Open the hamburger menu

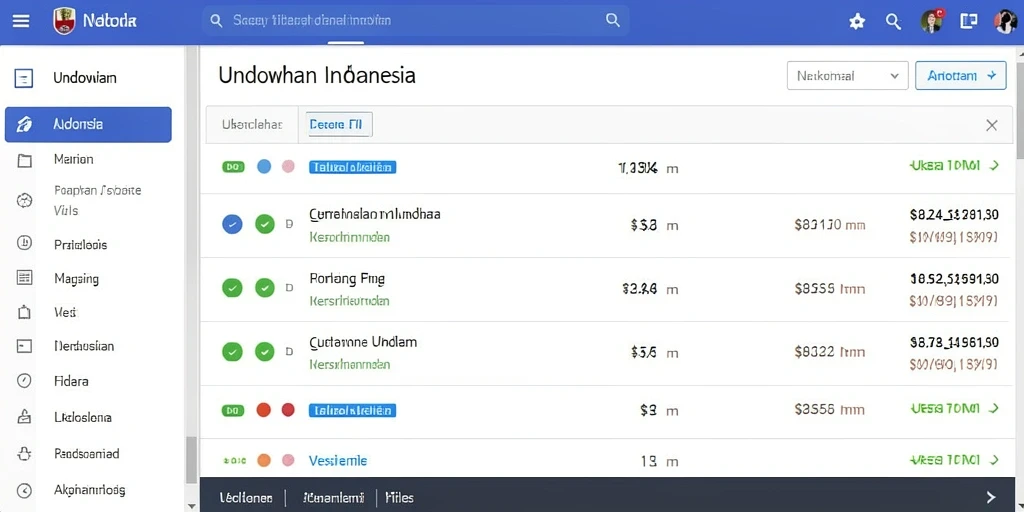tap(21, 21)
